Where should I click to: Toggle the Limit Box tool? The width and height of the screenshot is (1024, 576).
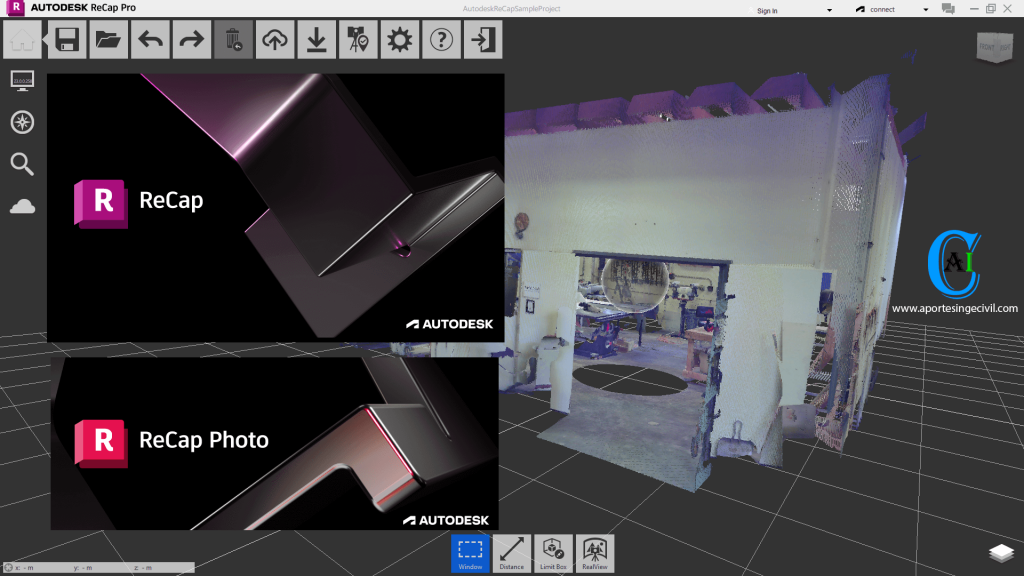pyautogui.click(x=554, y=552)
